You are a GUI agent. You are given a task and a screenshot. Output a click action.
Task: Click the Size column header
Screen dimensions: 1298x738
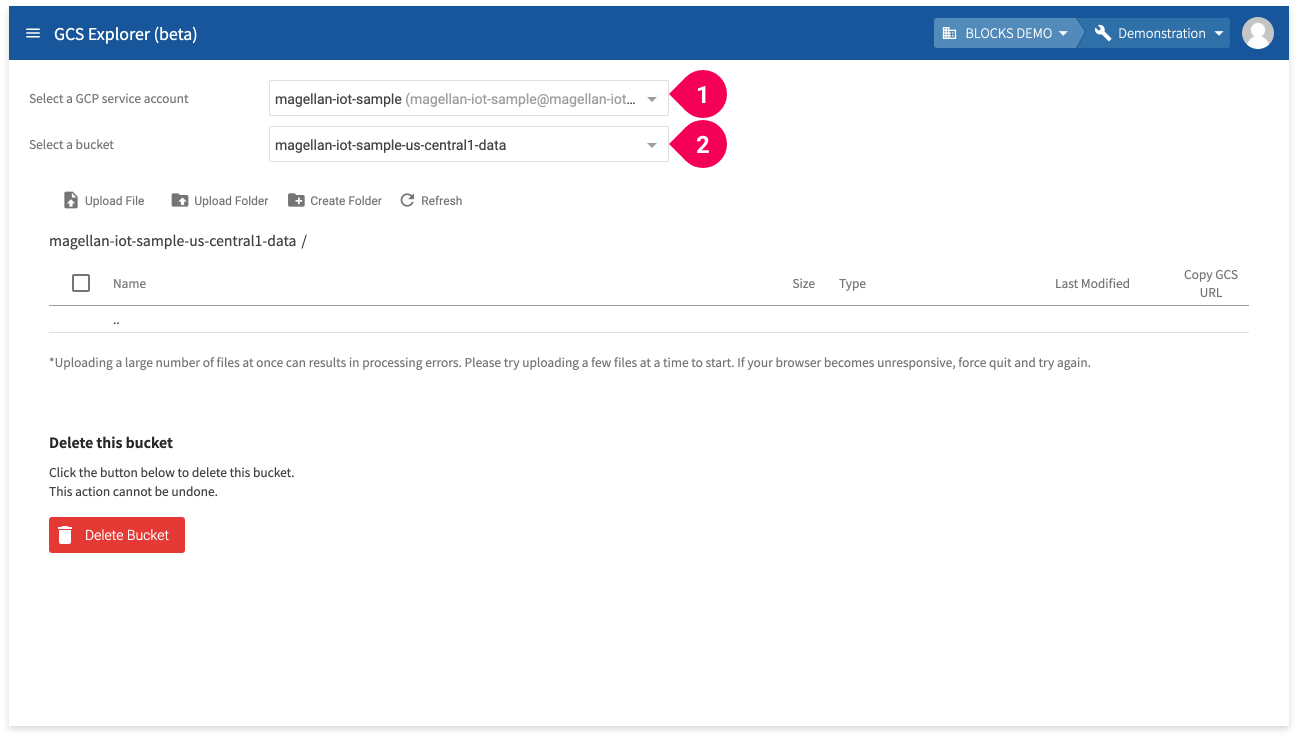pyautogui.click(x=804, y=284)
